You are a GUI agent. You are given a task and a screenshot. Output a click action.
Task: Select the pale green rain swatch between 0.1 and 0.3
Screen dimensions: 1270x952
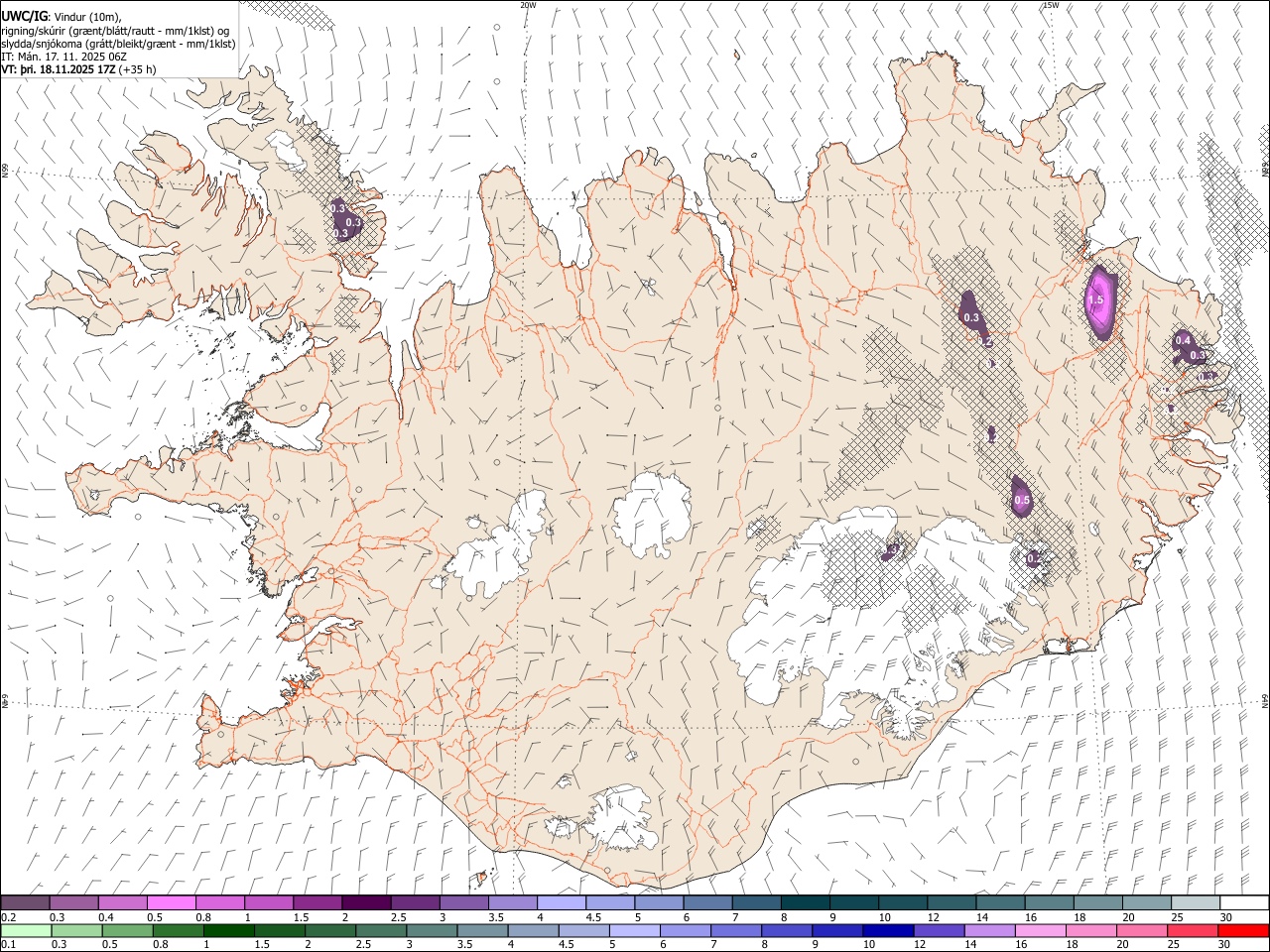pyautogui.click(x=25, y=931)
